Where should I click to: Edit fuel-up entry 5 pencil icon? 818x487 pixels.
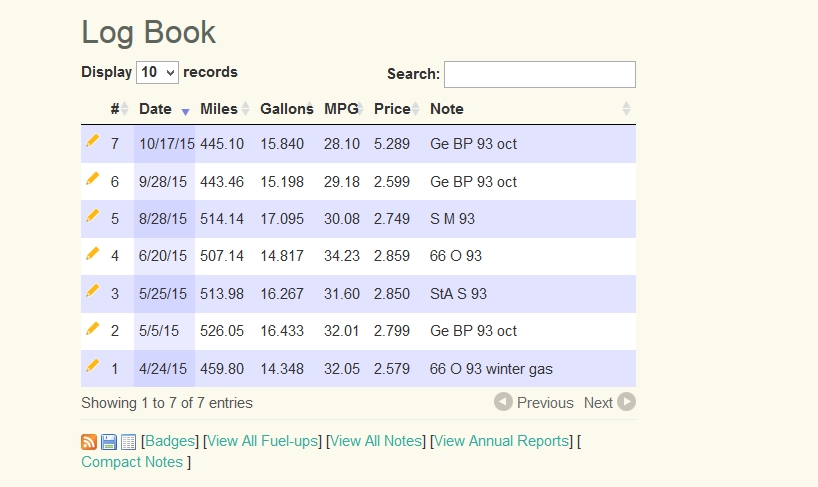92,215
